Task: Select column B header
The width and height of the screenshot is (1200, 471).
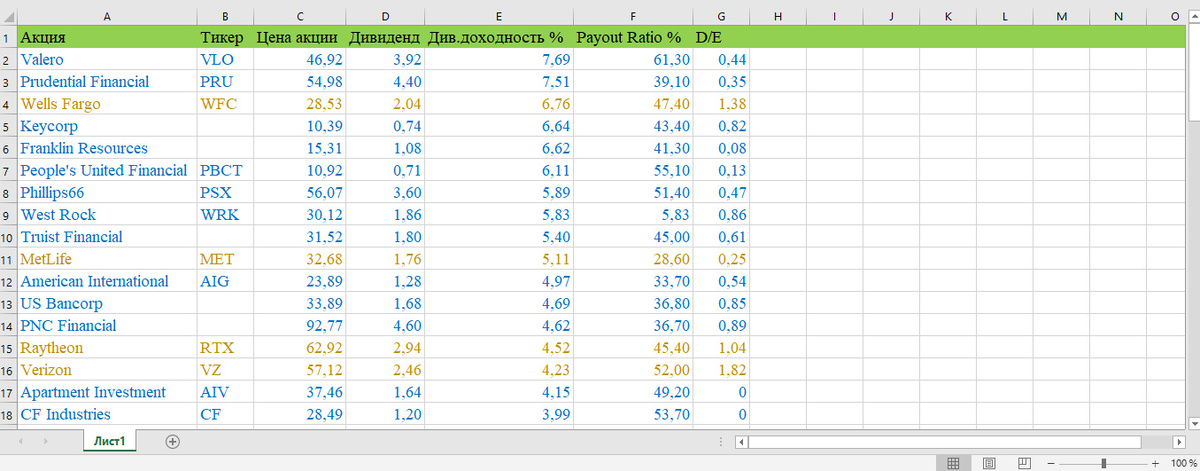Action: pyautogui.click(x=225, y=15)
